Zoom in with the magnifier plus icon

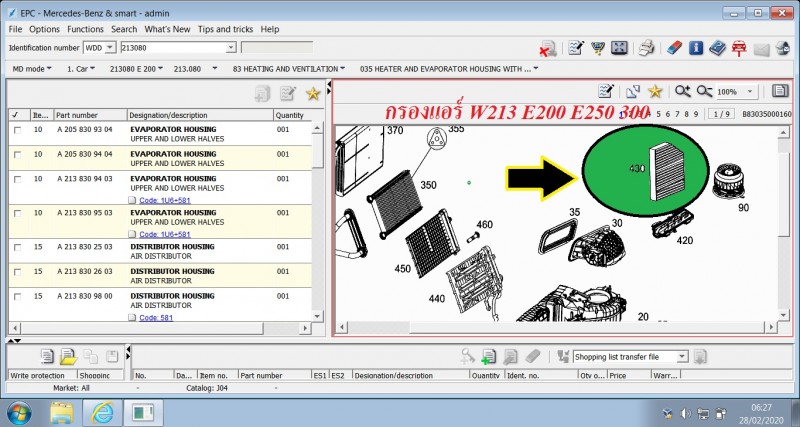[682, 91]
